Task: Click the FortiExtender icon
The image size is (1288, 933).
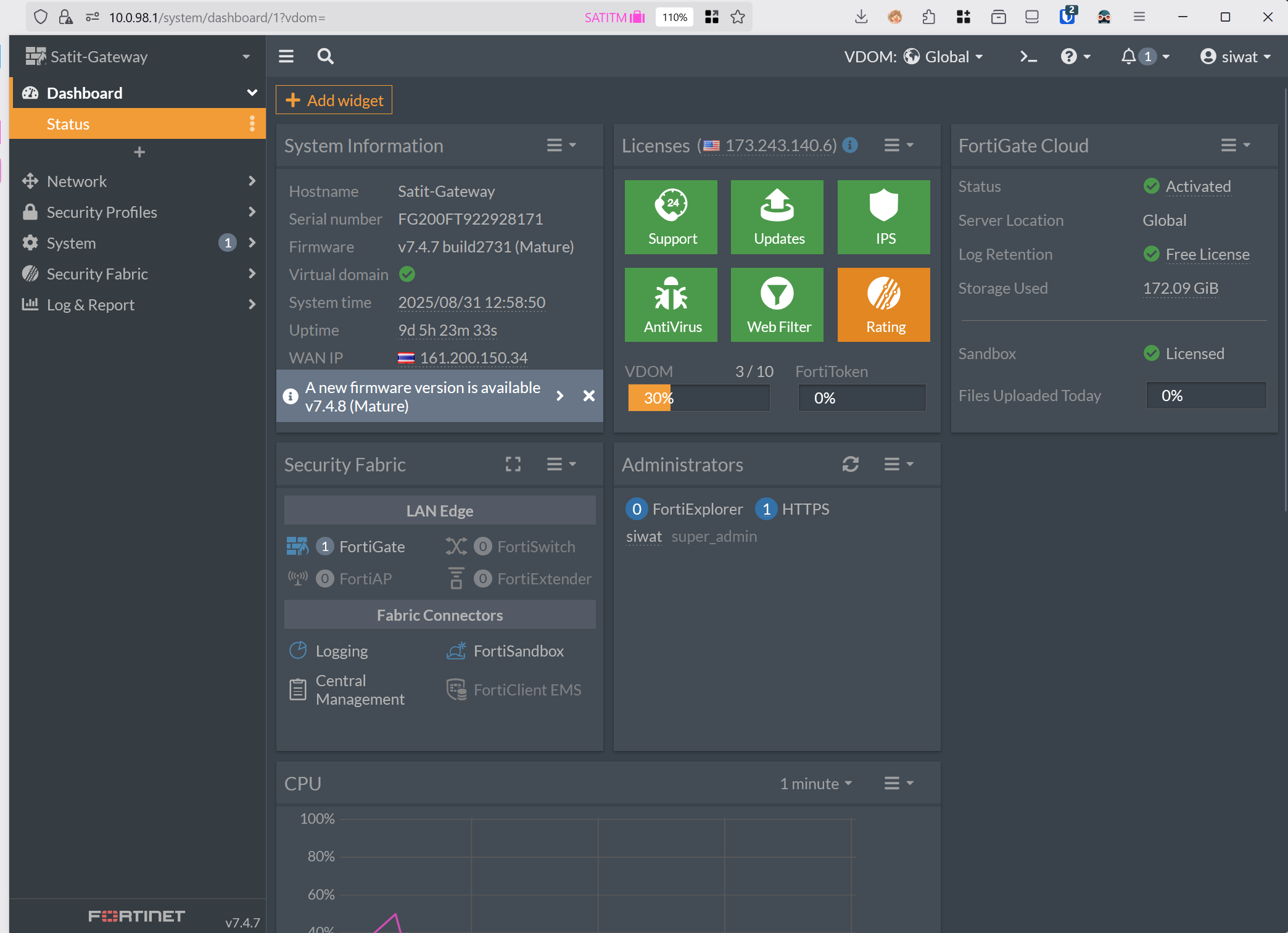Action: click(x=456, y=578)
